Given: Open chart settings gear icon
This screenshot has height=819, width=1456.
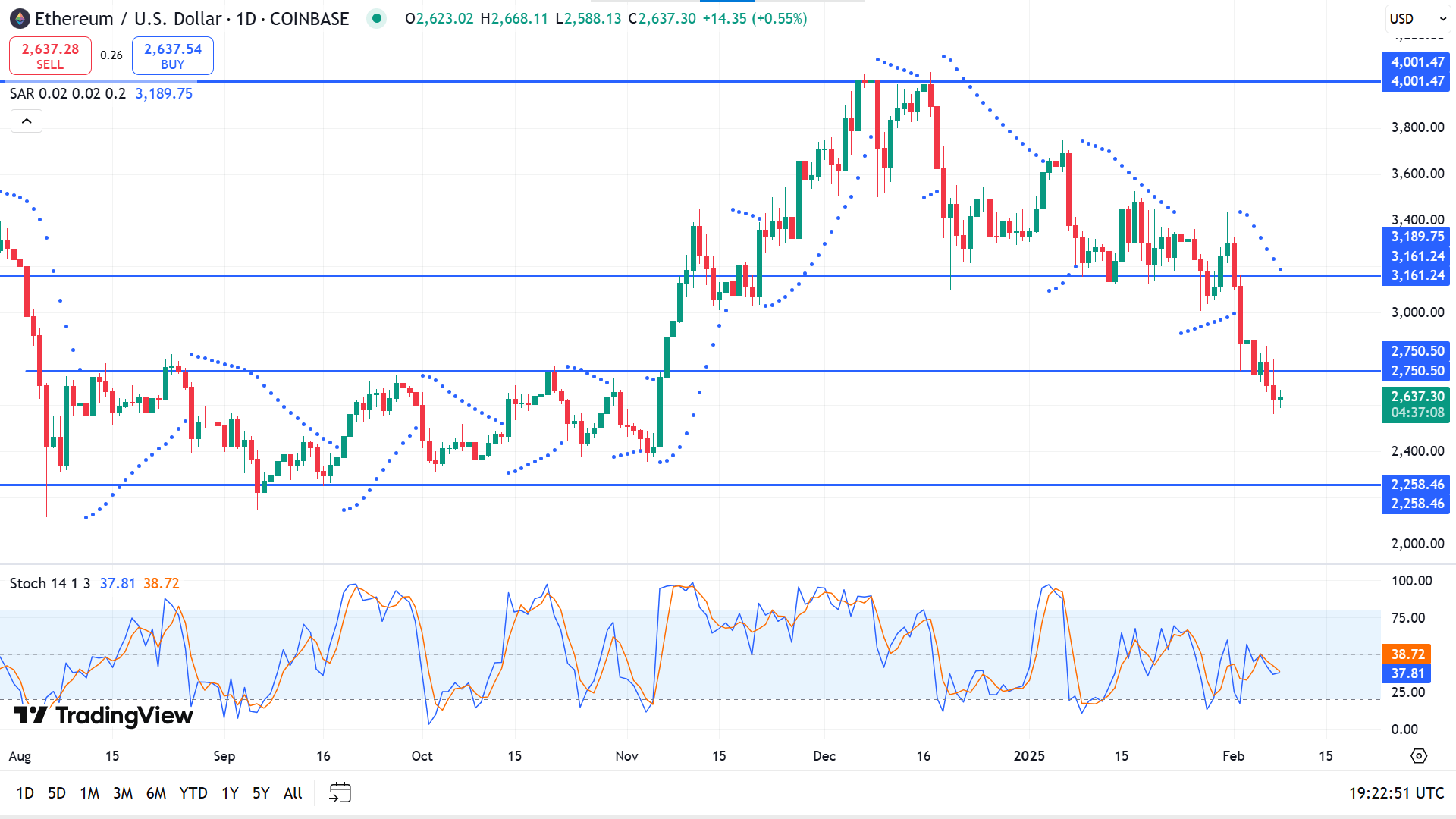Looking at the screenshot, I should point(1419,756).
